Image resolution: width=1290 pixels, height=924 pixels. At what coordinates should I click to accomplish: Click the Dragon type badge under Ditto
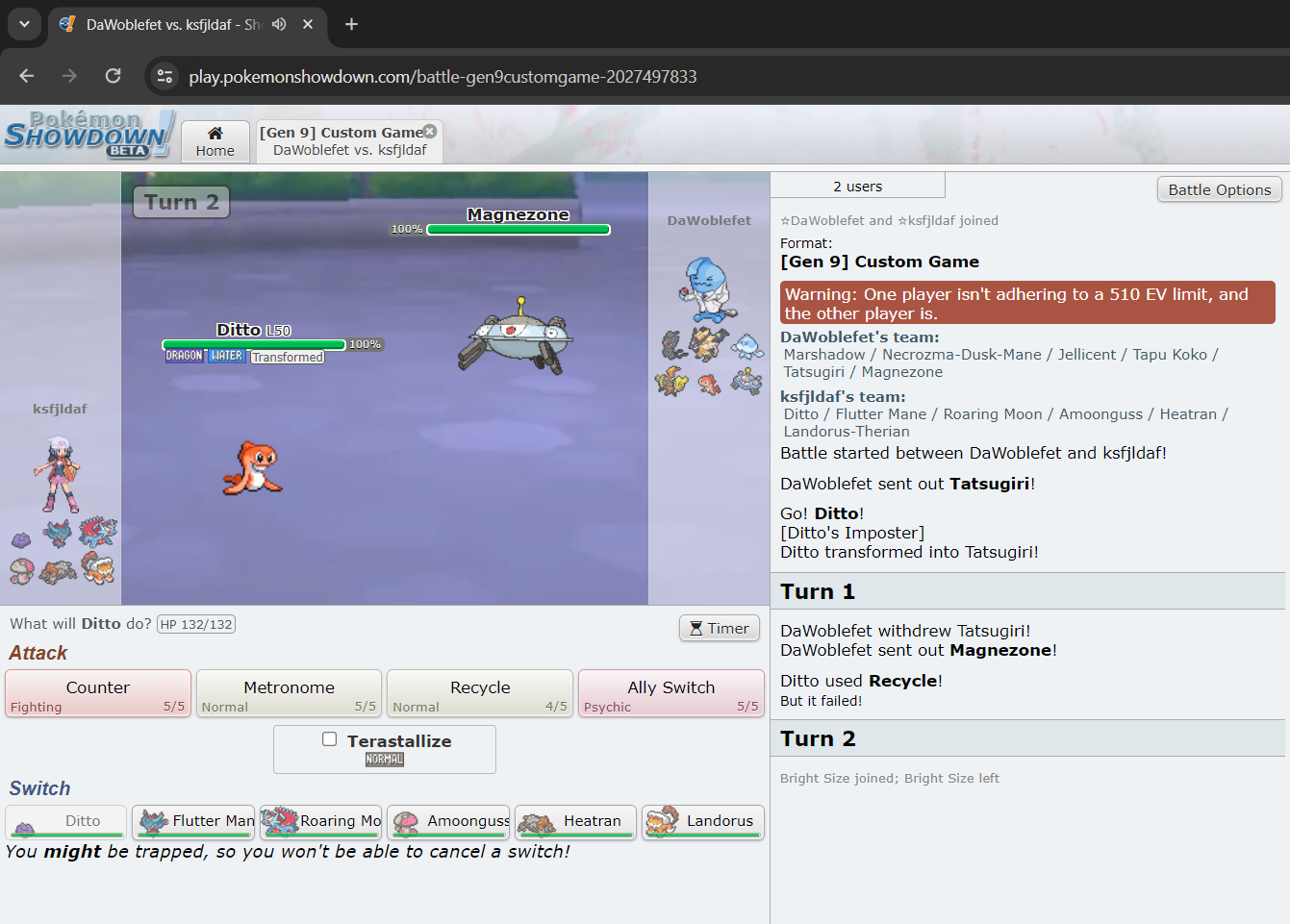click(185, 356)
